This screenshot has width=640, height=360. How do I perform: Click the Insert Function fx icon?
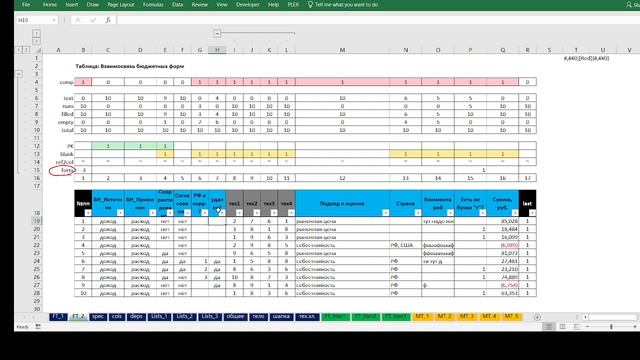click(108, 20)
